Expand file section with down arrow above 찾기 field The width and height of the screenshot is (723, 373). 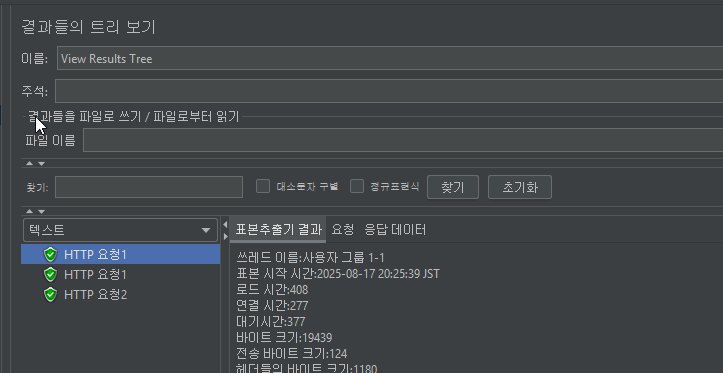[41, 163]
